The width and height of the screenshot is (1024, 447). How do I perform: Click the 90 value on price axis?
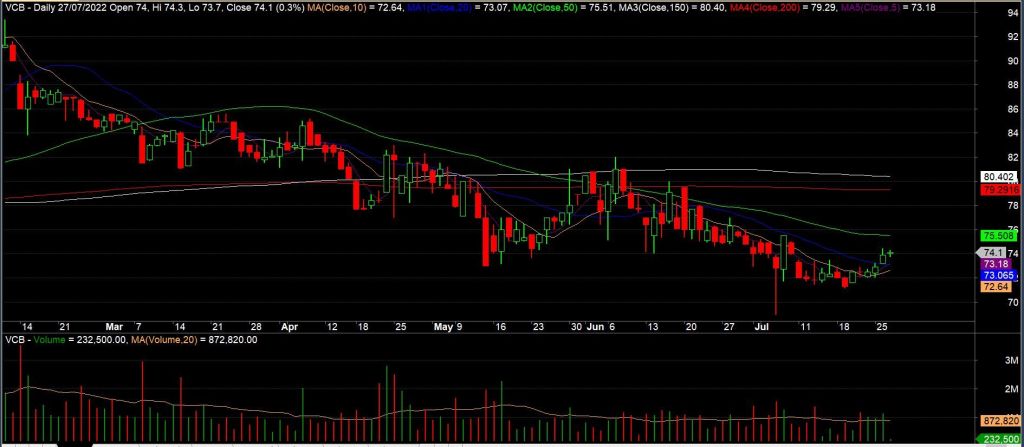tap(1013, 61)
